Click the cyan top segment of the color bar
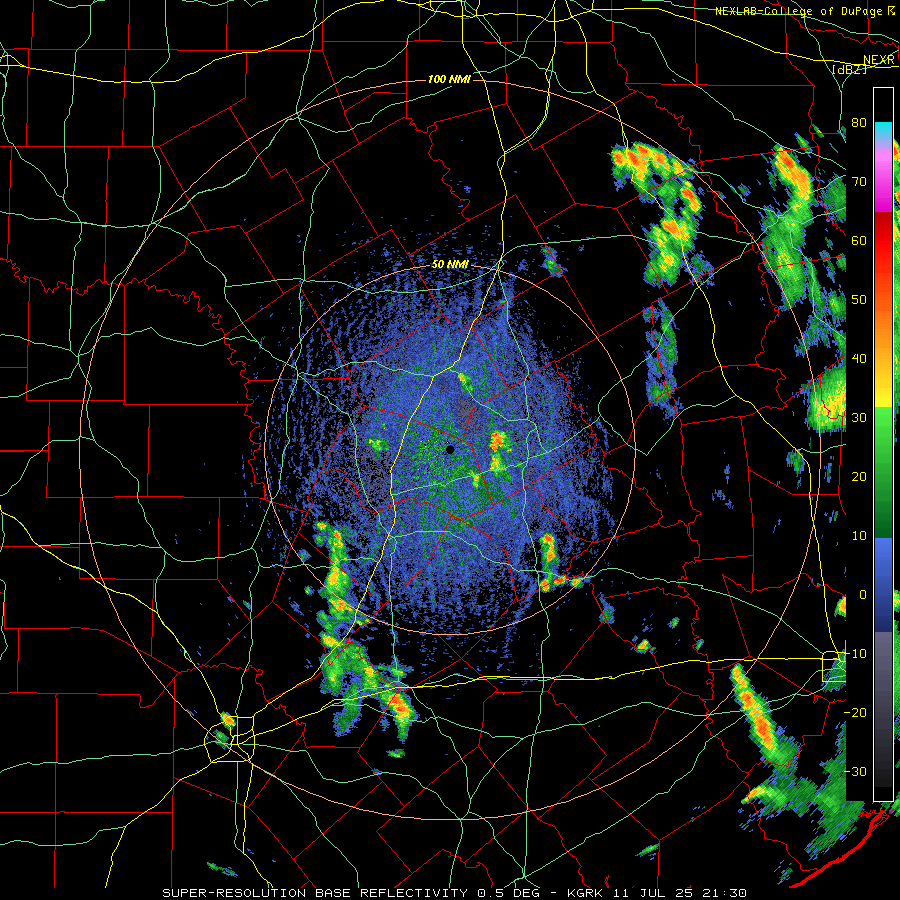The width and height of the screenshot is (900, 900). 884,129
